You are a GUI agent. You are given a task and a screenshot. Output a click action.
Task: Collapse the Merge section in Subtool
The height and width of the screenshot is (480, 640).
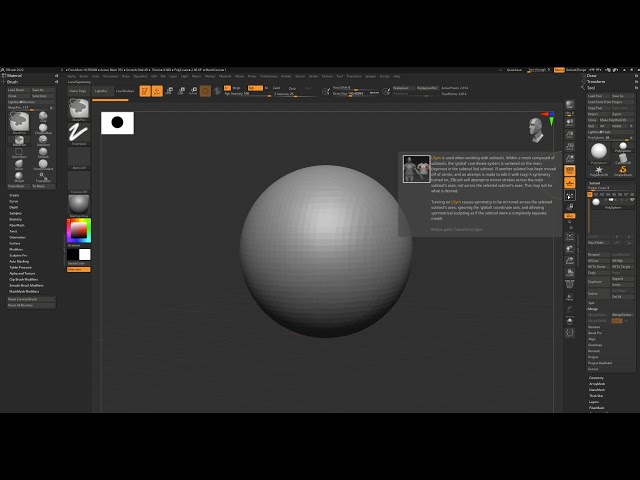[593, 309]
